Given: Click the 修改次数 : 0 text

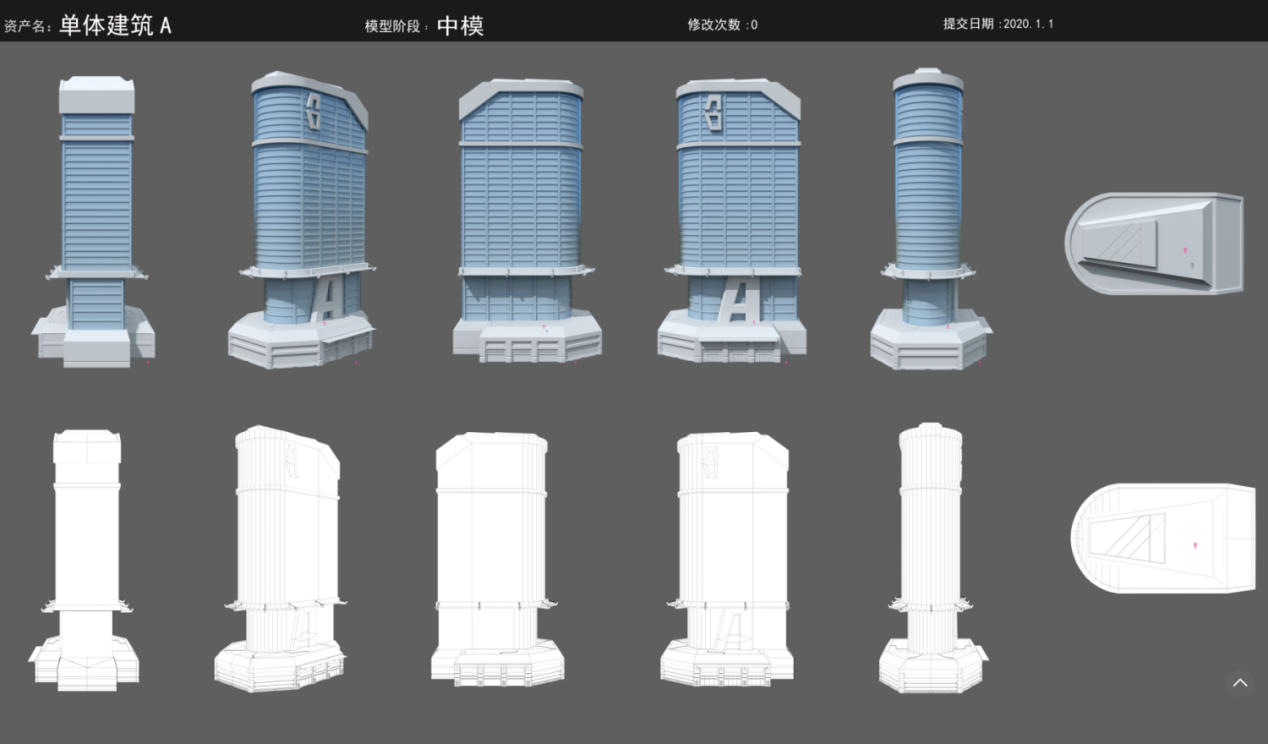Looking at the screenshot, I should pos(722,24).
